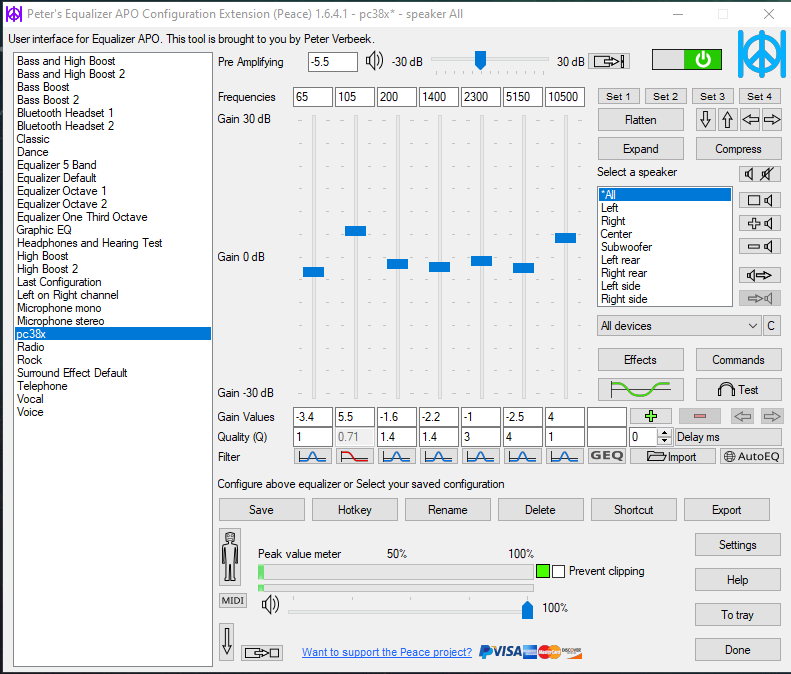This screenshot has height=674, width=791.
Task: Click the 1400 frequency input field
Action: [x=439, y=96]
